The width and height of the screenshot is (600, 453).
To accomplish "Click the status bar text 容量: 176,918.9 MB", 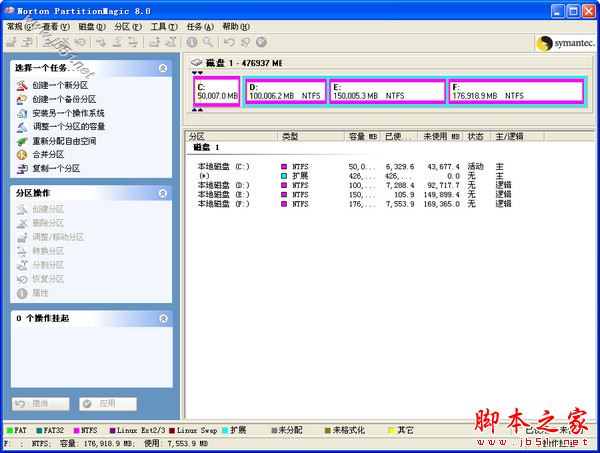I will (x=98, y=444).
